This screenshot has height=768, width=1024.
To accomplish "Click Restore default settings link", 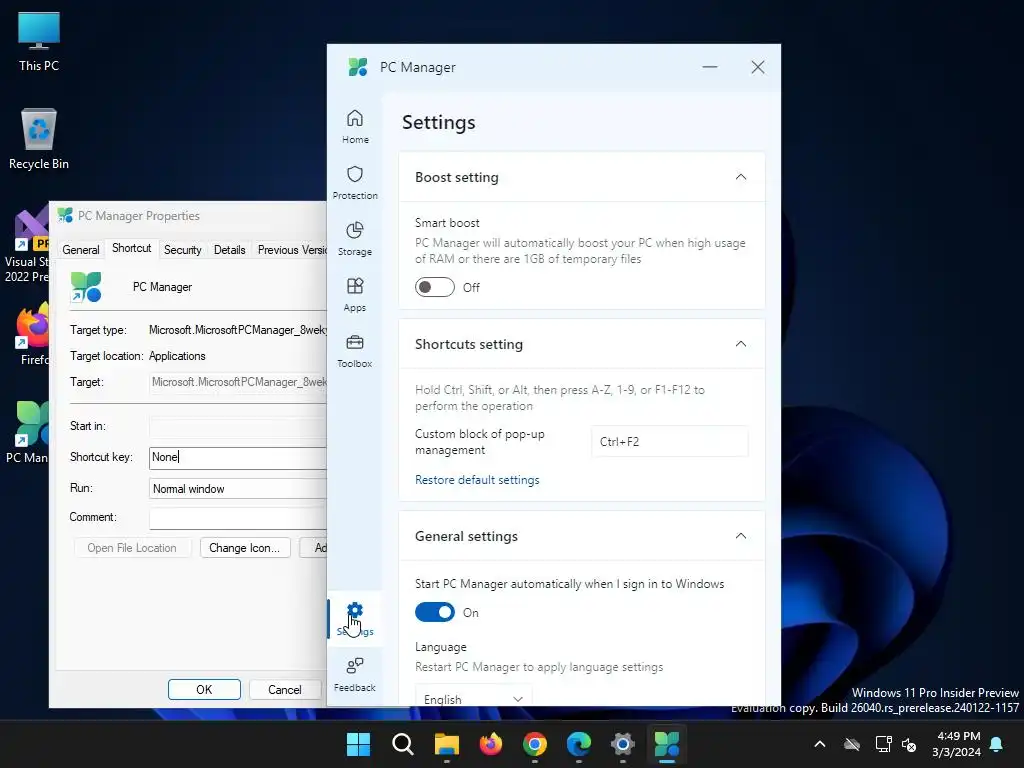I will pos(477,480).
